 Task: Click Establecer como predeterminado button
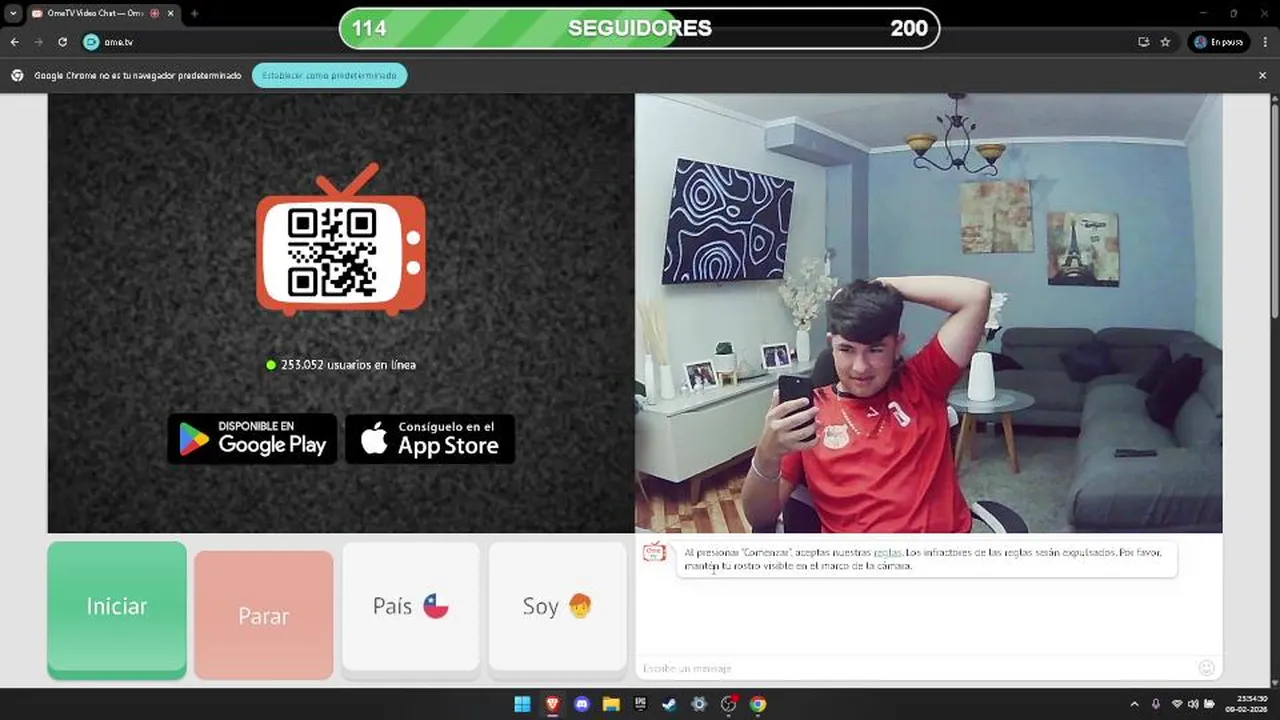coord(329,75)
